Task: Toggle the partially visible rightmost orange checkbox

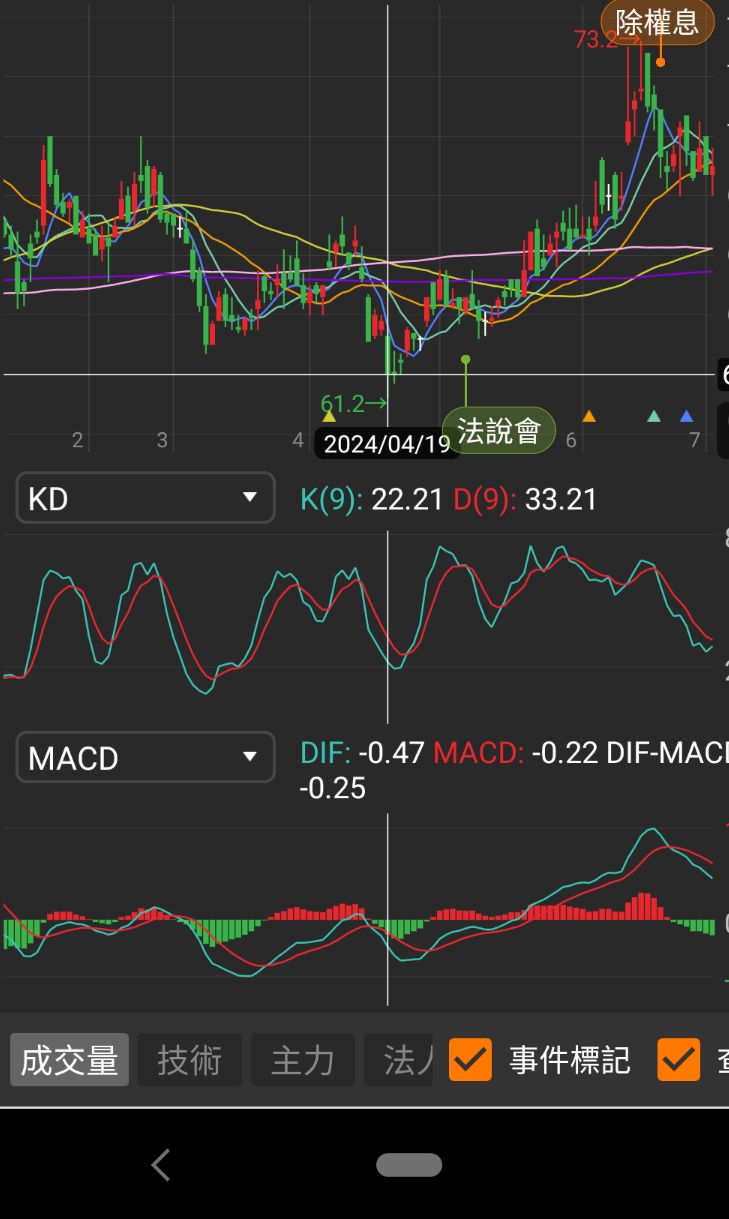Action: click(x=678, y=1060)
